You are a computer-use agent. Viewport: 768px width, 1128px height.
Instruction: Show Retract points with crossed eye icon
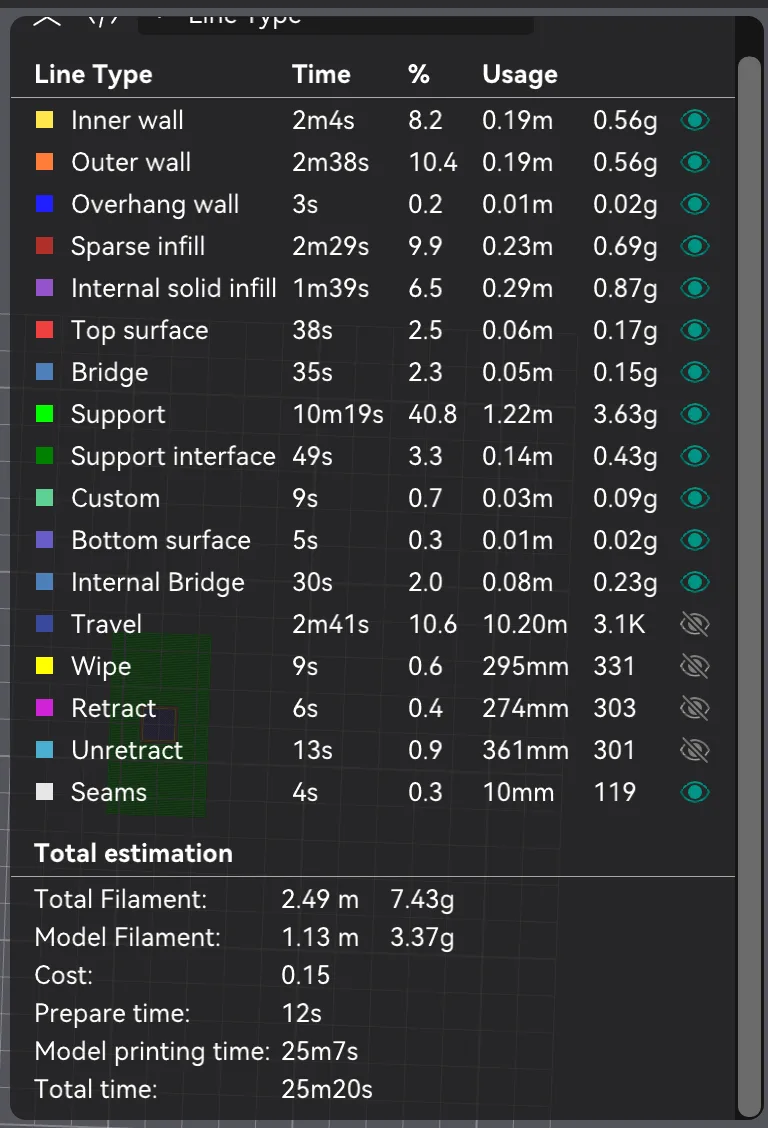coord(695,709)
